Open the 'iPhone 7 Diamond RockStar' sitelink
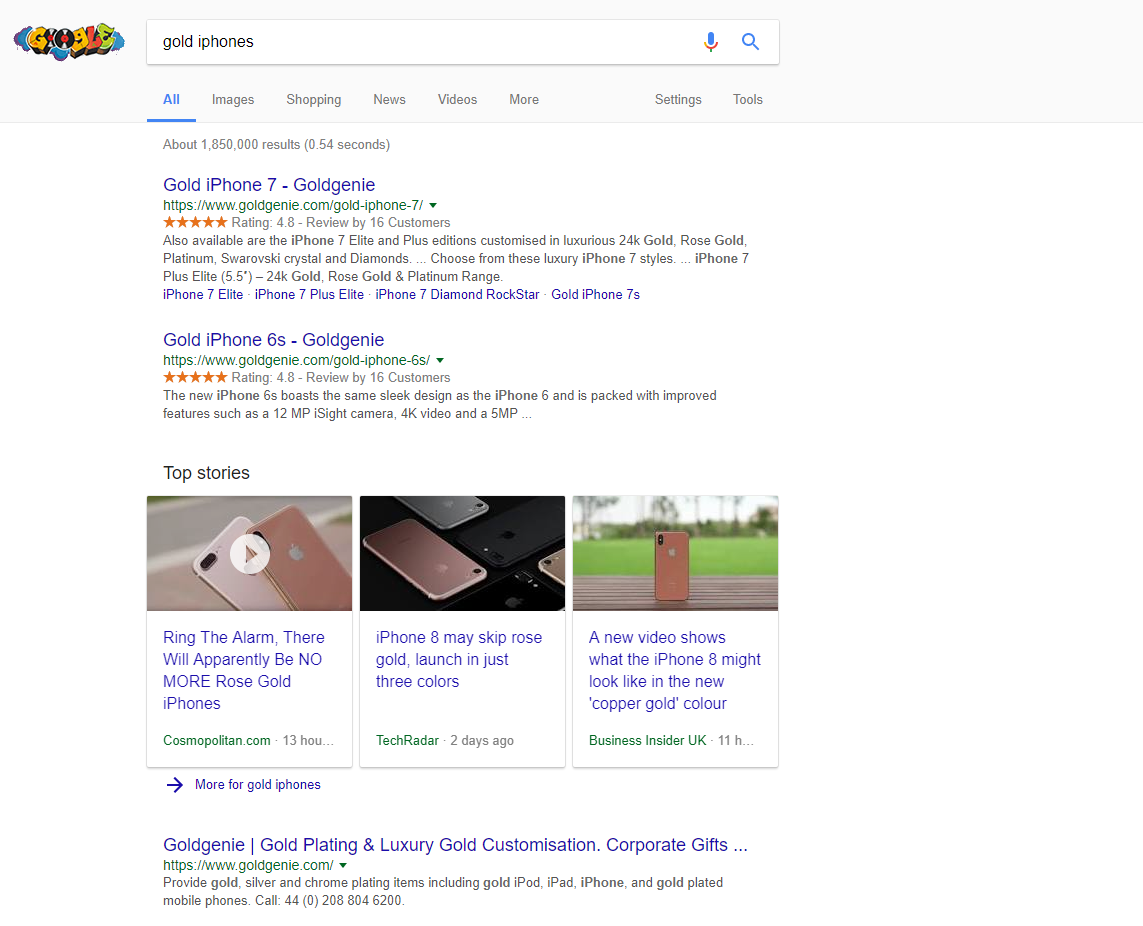The height and width of the screenshot is (926, 1143). (x=457, y=295)
